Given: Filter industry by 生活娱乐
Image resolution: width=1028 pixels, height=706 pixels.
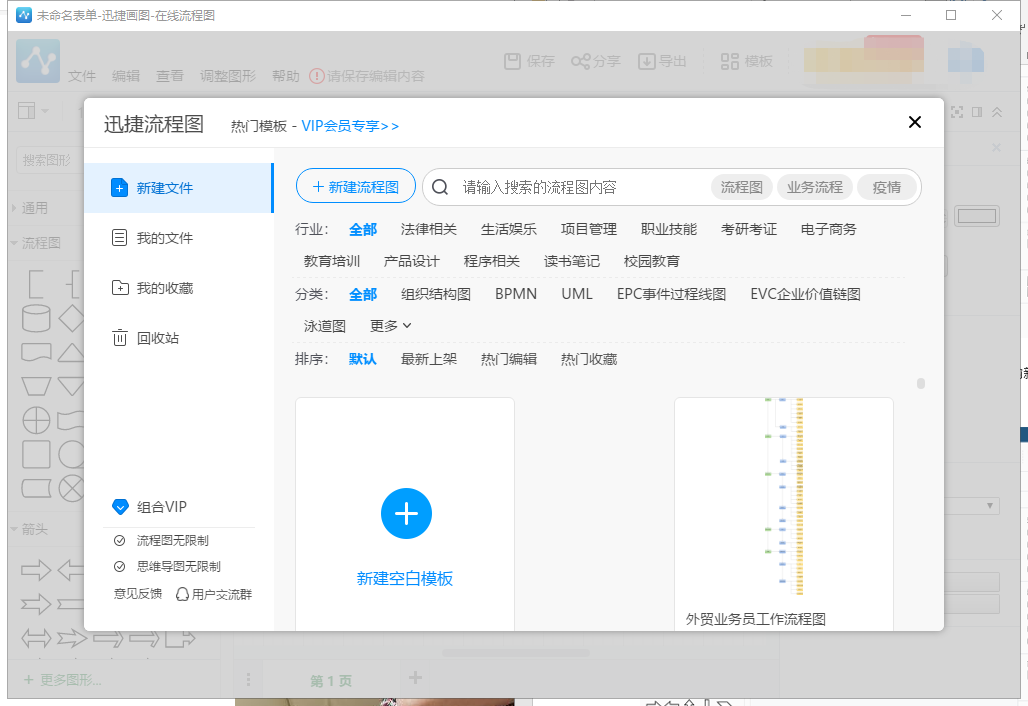Looking at the screenshot, I should tap(508, 229).
